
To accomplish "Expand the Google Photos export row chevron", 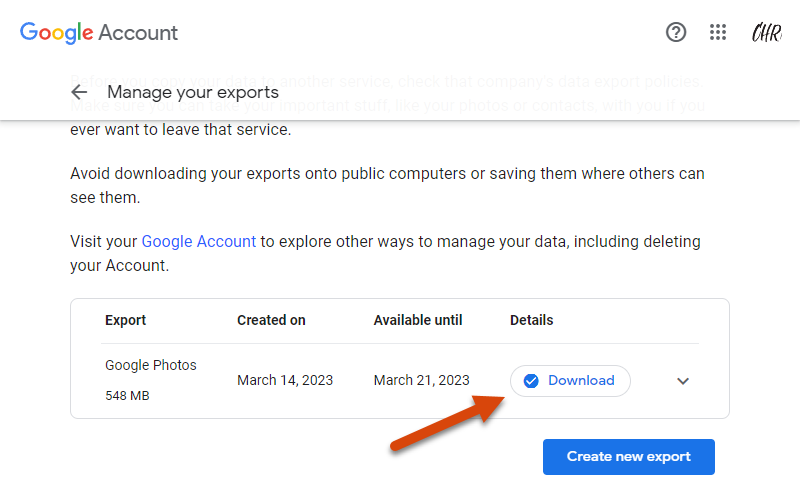I will 683,381.
